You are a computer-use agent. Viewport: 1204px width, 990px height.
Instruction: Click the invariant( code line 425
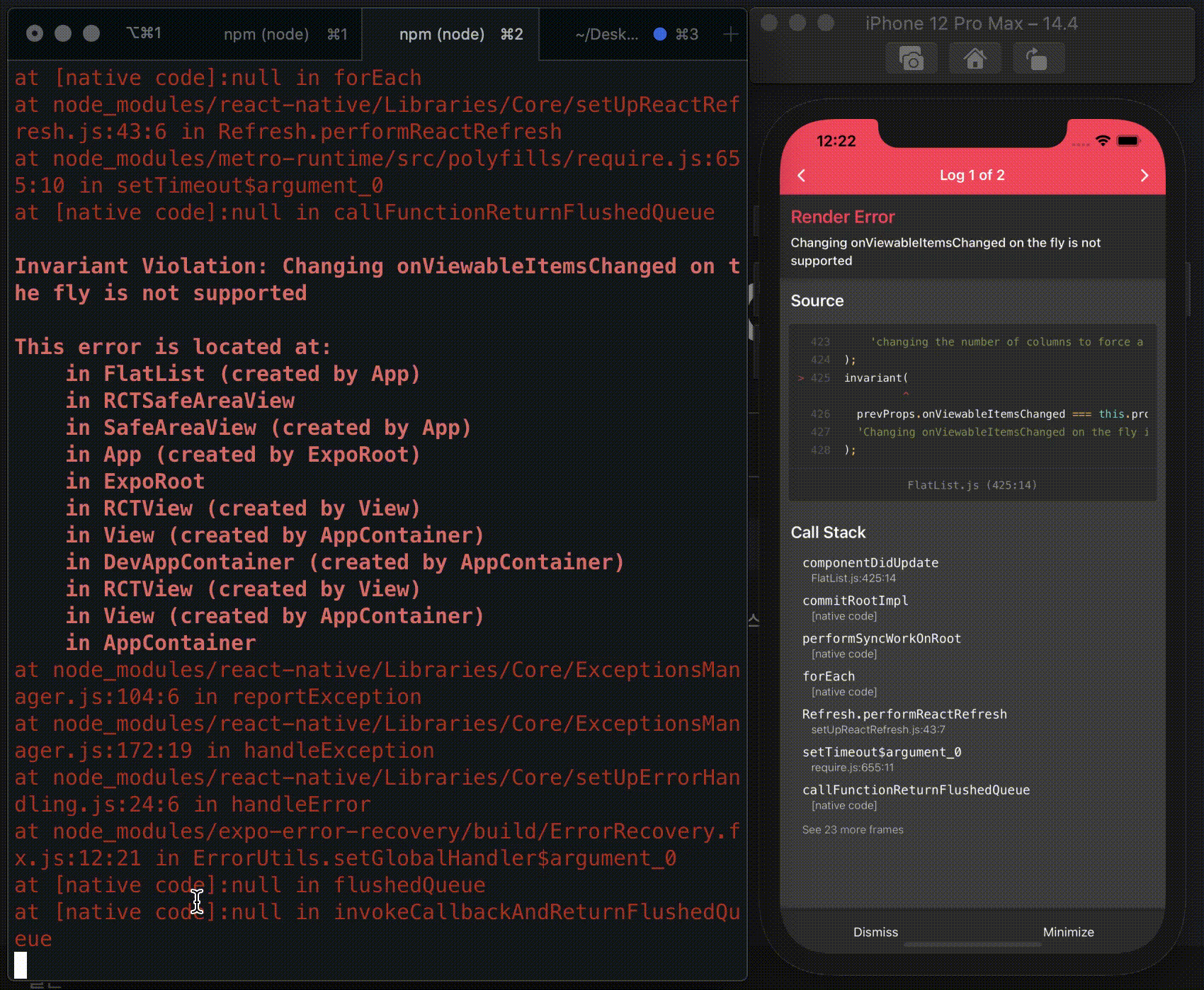tap(875, 377)
